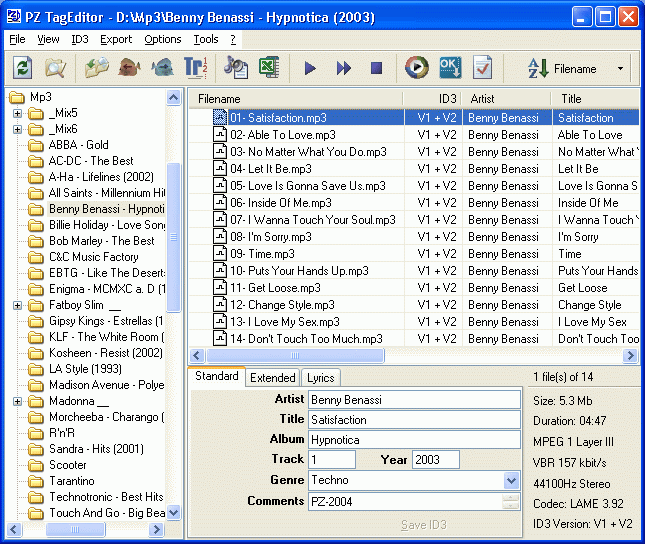Expand the _Mix6 folder
The image size is (645, 544).
point(17,129)
